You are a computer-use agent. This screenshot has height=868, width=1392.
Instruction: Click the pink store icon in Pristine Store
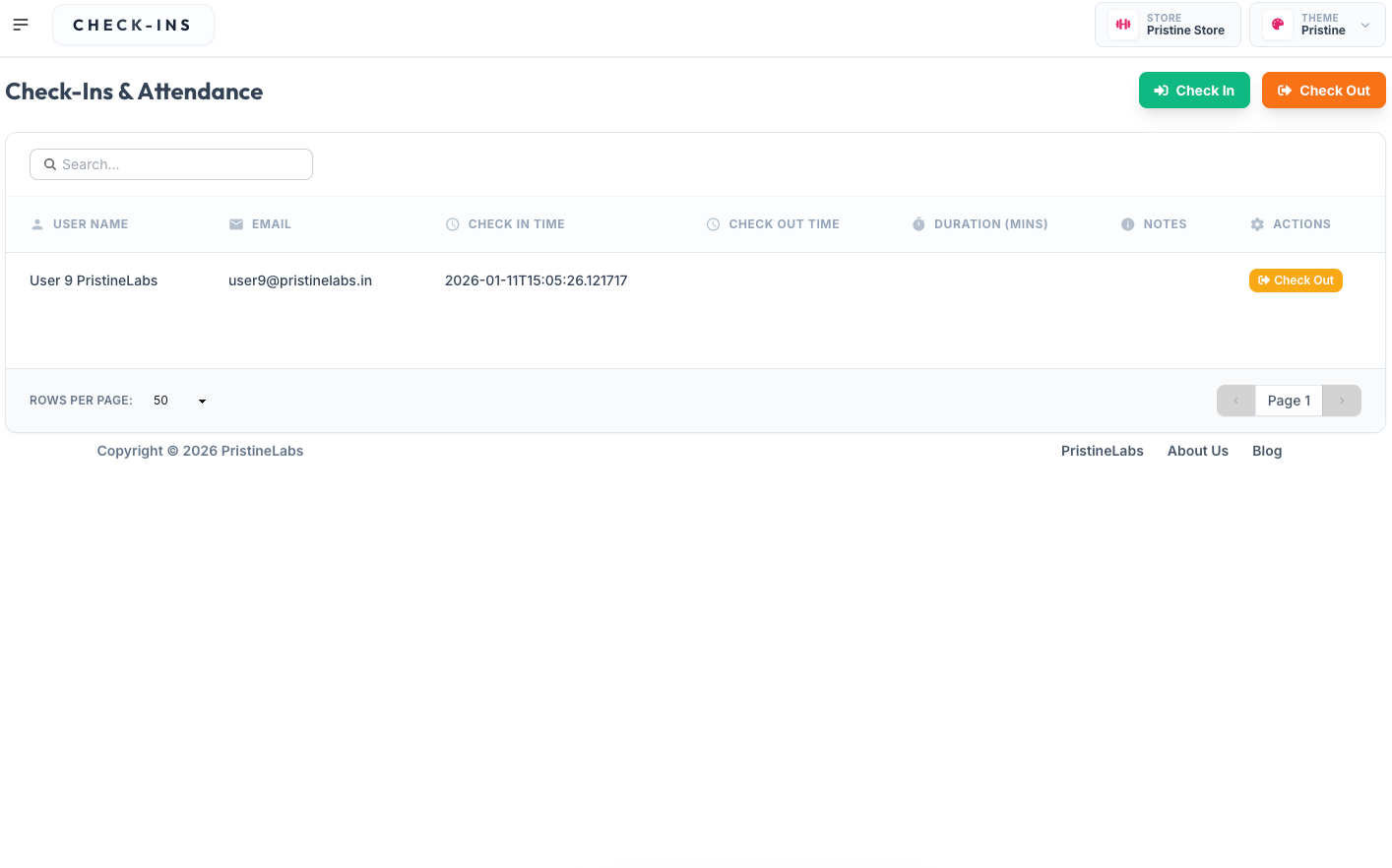(x=1122, y=24)
